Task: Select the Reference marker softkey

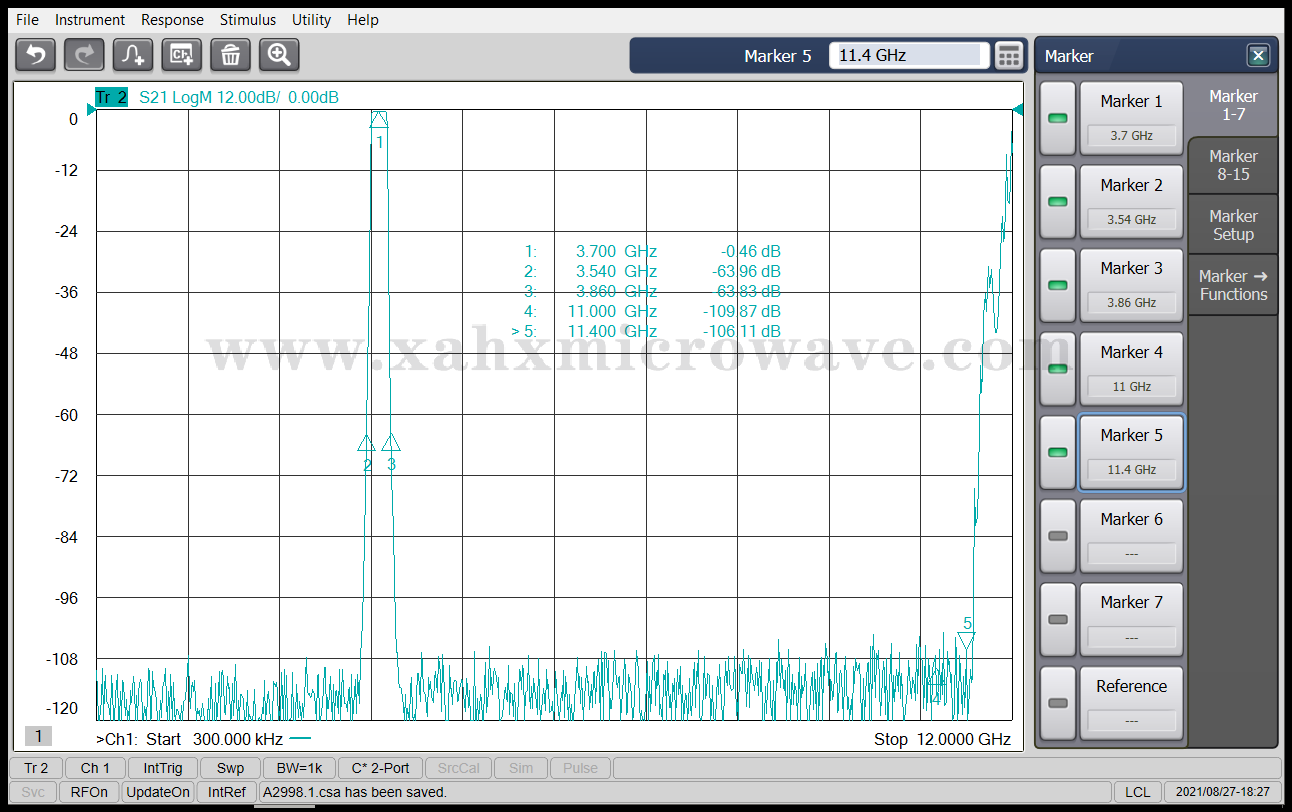Action: (x=1131, y=703)
